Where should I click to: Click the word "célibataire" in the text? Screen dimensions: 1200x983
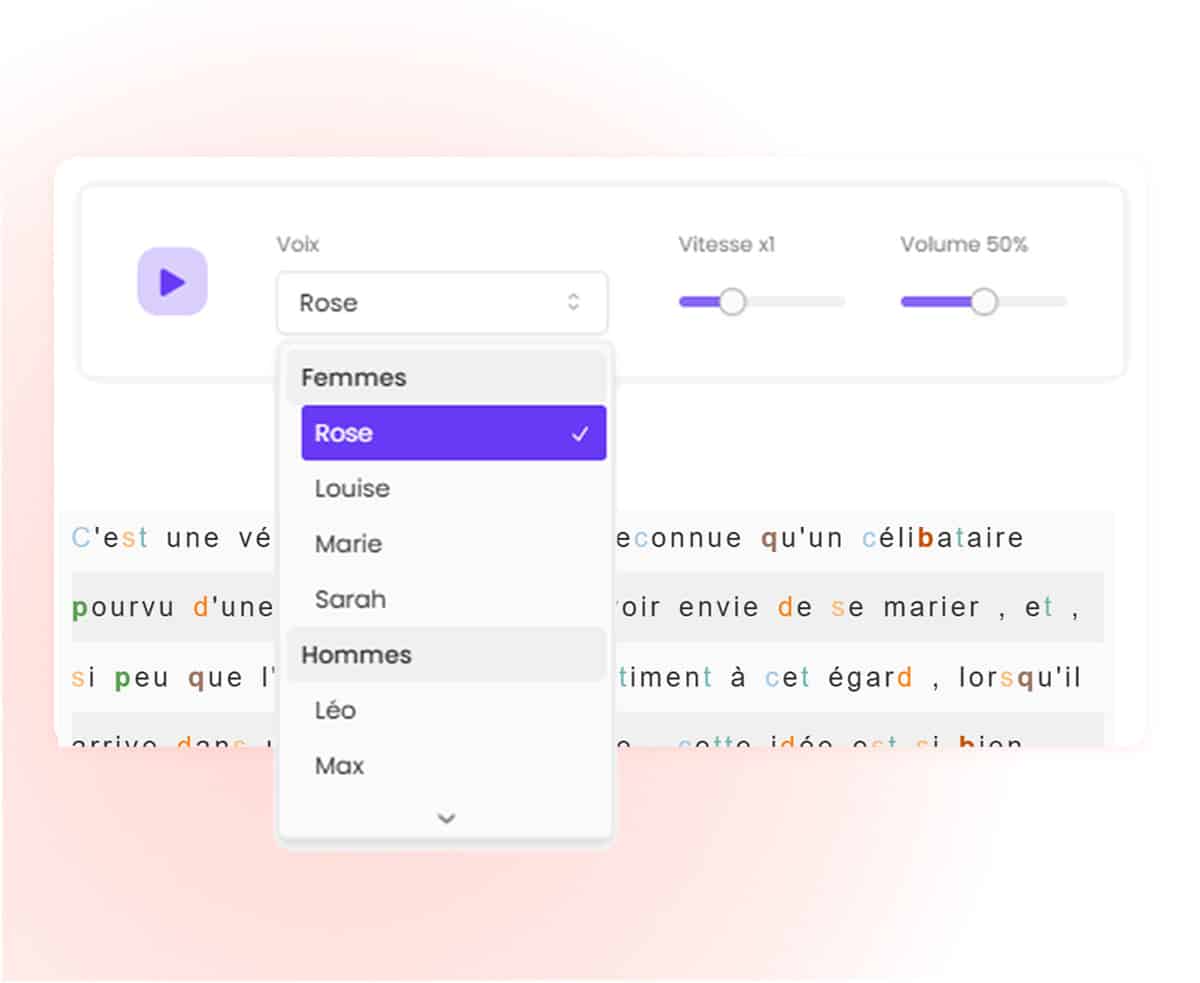pos(943,539)
